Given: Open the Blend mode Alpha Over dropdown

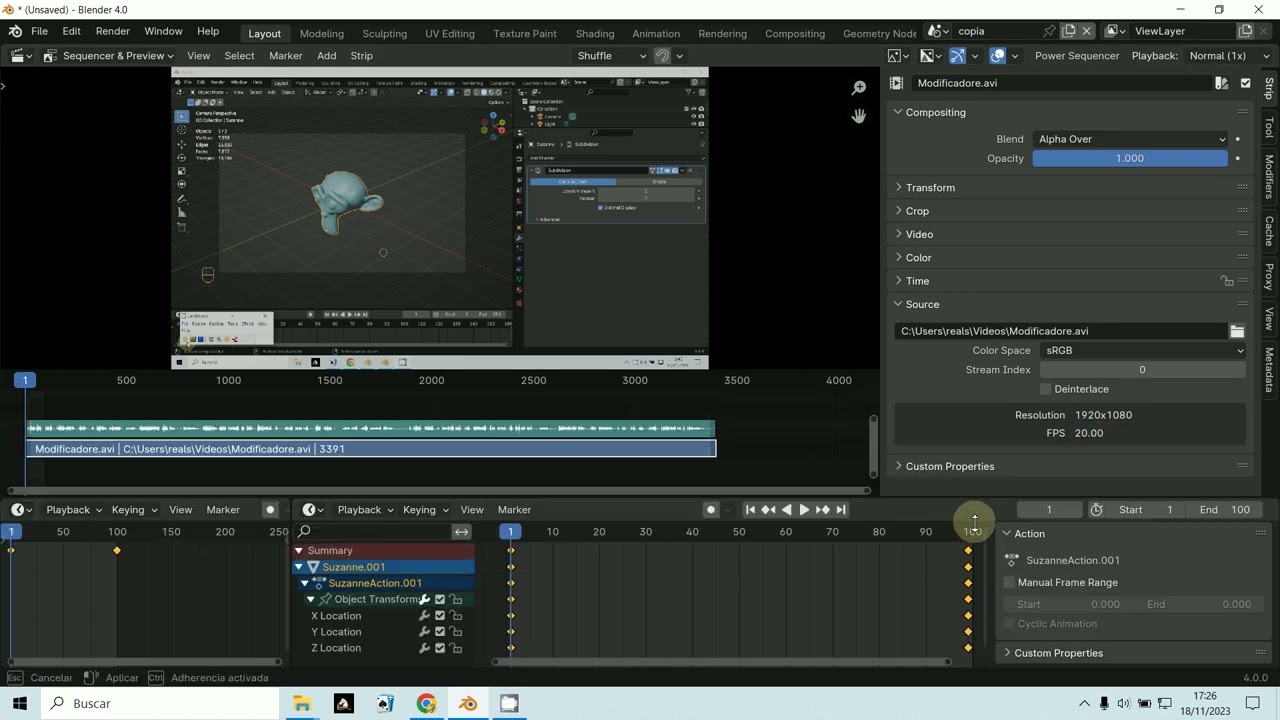Looking at the screenshot, I should coord(1130,139).
